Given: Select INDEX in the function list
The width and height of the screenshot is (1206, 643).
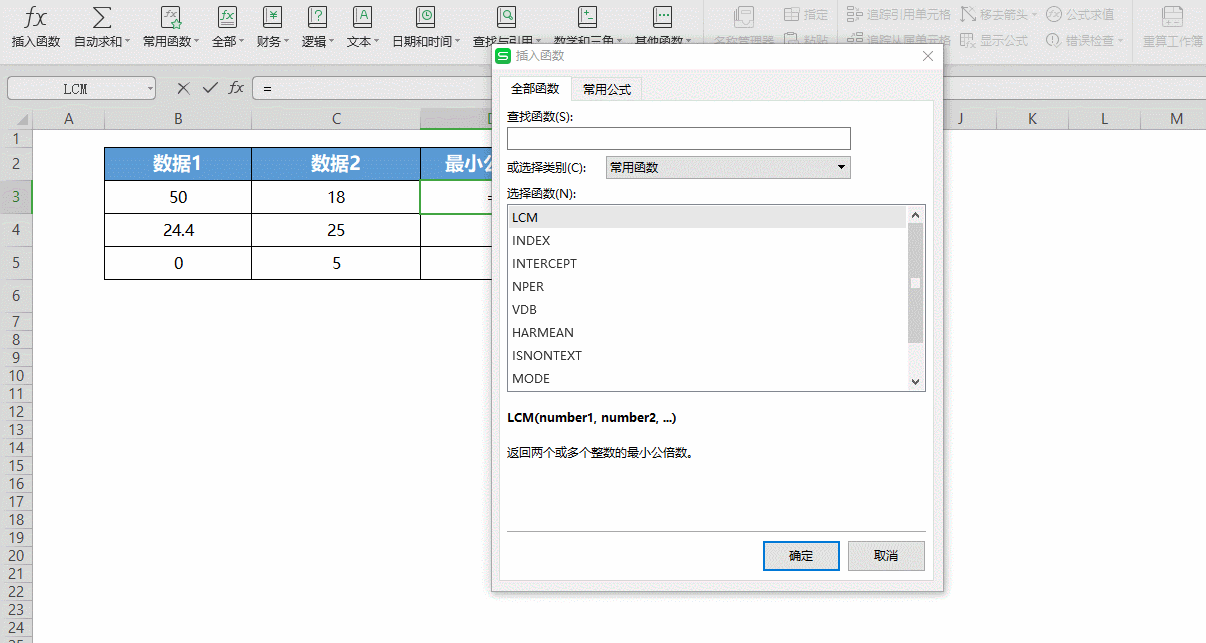Looking at the screenshot, I should point(706,240).
